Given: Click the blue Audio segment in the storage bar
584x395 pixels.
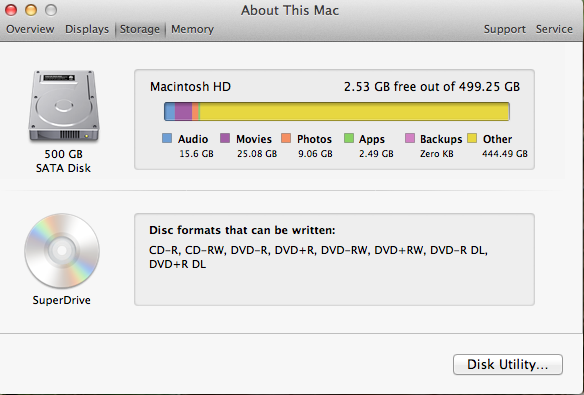Looking at the screenshot, I should 170,112.
